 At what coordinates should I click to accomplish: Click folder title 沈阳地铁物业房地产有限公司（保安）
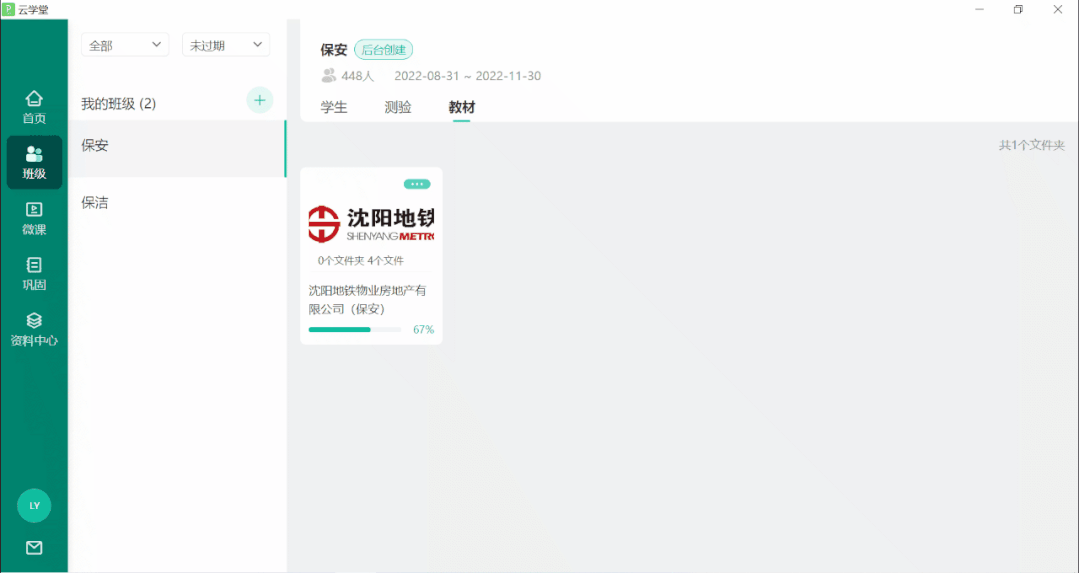point(367,300)
